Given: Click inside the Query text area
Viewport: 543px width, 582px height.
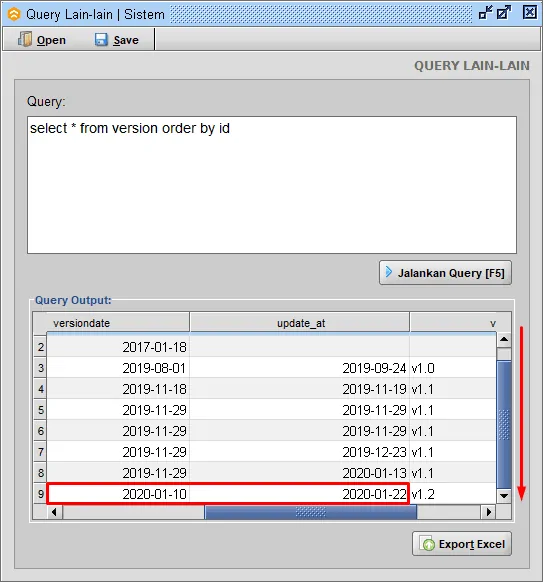Looking at the screenshot, I should pyautogui.click(x=272, y=185).
